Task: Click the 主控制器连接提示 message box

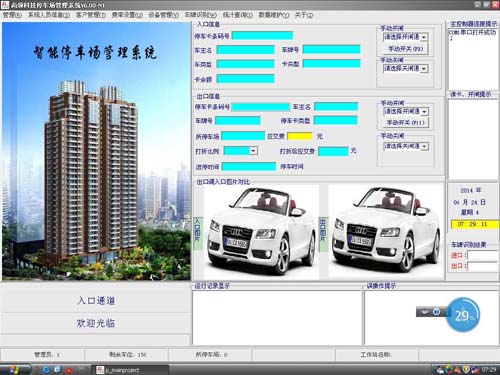Action: tap(473, 59)
